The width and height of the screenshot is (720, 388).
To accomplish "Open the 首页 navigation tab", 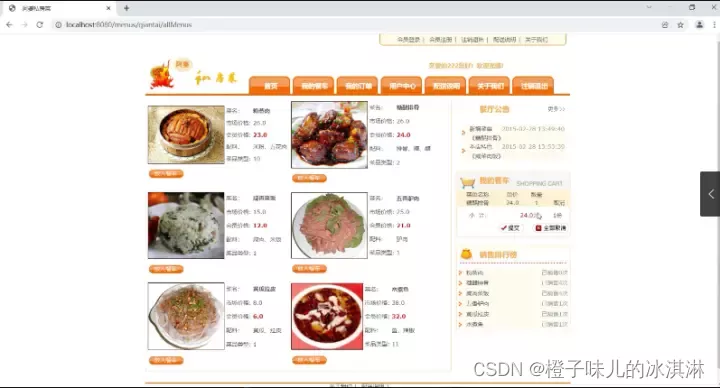I will point(270,86).
